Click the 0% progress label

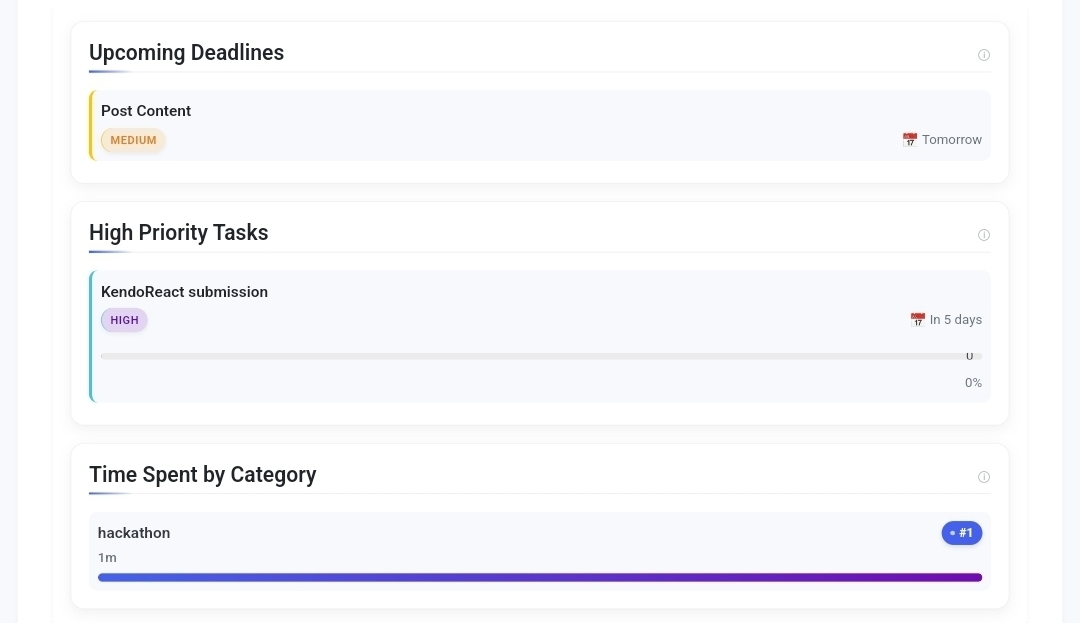[x=973, y=383]
